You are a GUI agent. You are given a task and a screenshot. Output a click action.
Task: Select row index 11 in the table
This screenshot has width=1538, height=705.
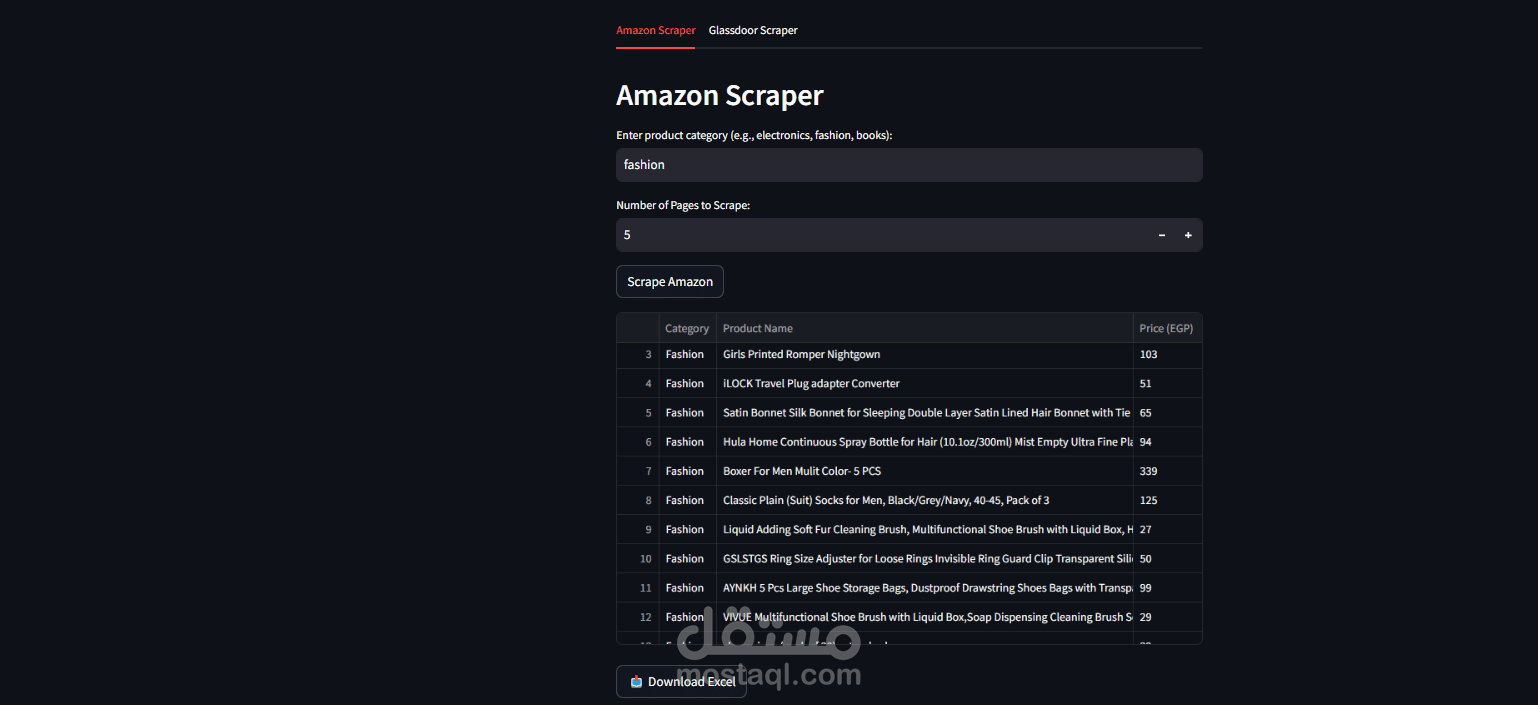pos(638,587)
